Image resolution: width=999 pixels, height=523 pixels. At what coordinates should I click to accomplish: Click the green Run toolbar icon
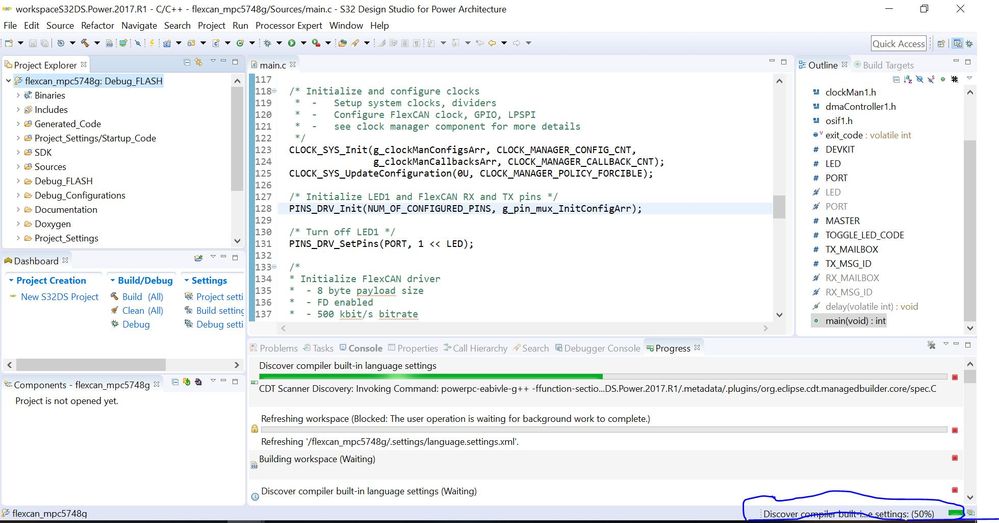tap(291, 43)
